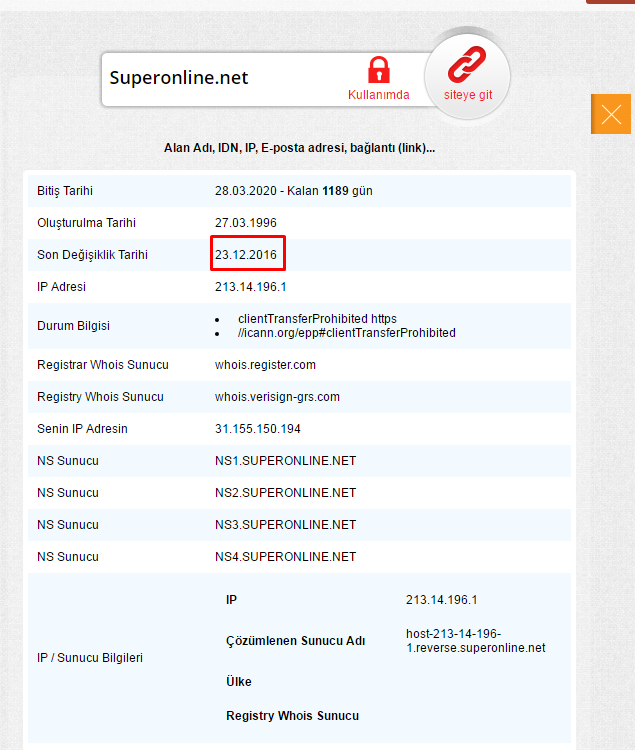
Task: Click the host-213-14-196-1.reverse.superonline.net value
Action: pos(476,641)
